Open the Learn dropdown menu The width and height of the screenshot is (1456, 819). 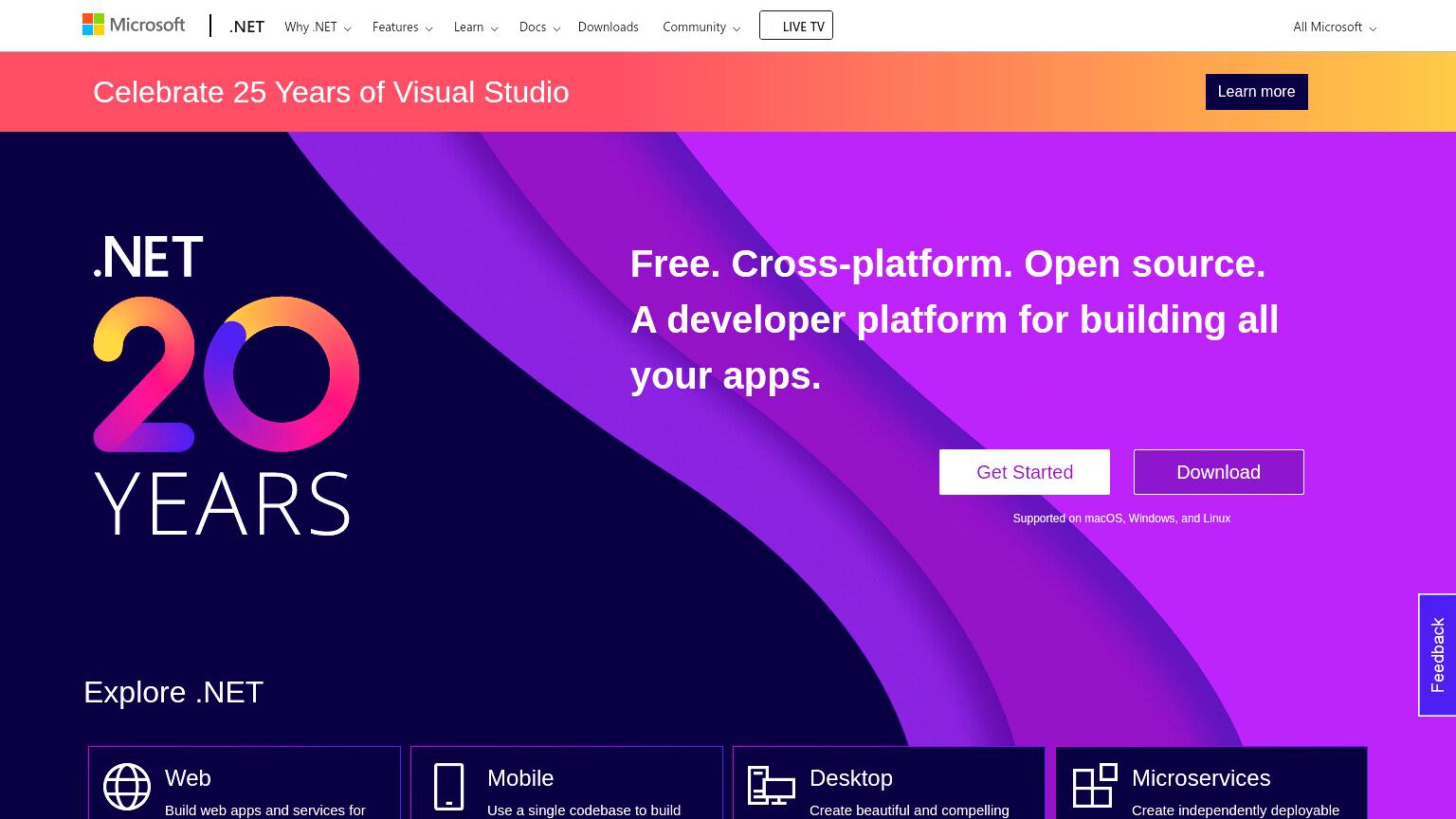(x=476, y=27)
